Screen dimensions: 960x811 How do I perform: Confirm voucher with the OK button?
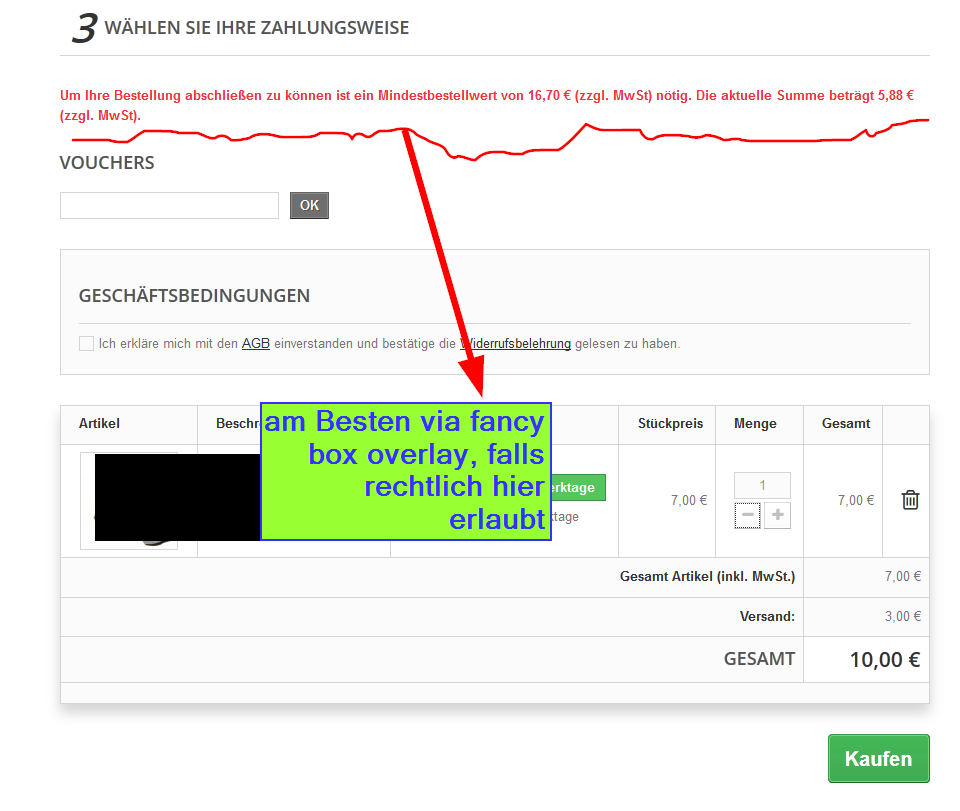[x=309, y=205]
